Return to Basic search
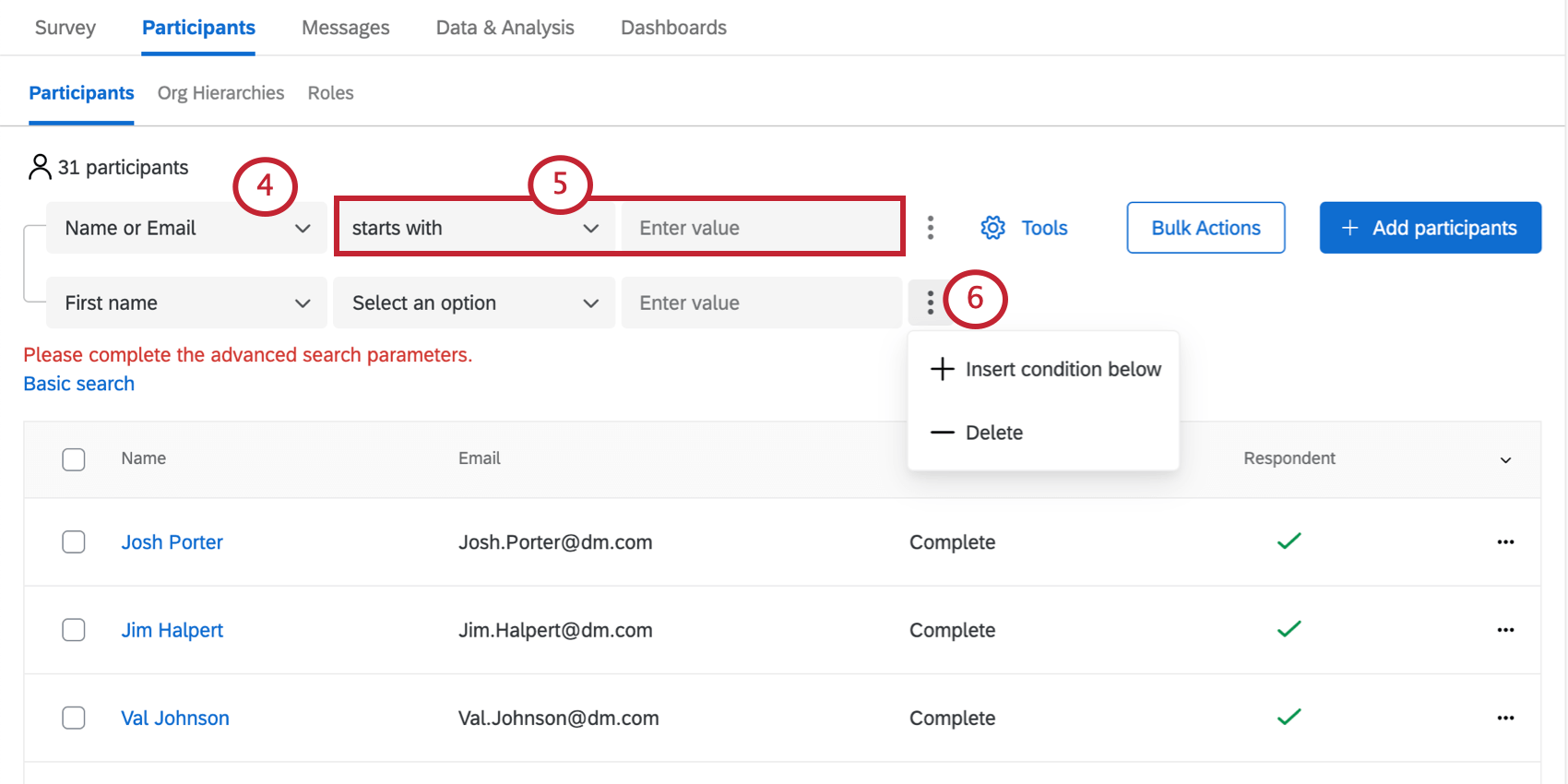 pos(78,383)
